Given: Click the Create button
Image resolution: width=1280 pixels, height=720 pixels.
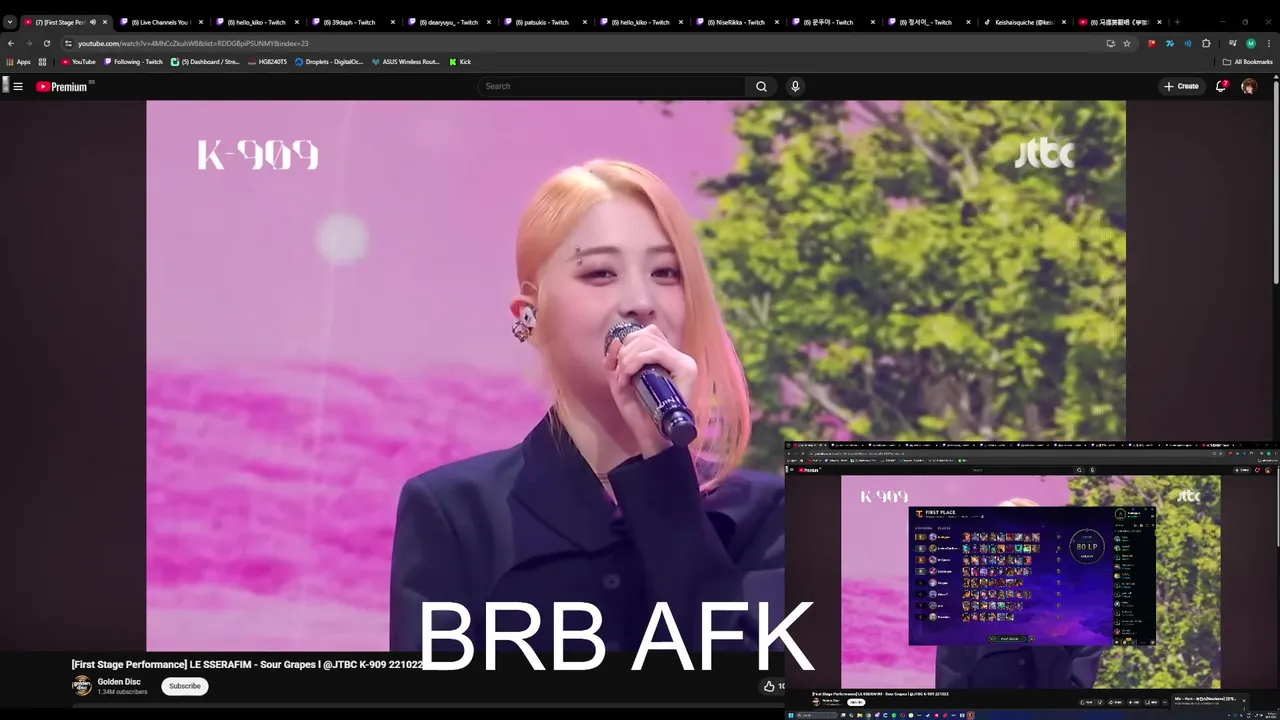Looking at the screenshot, I should point(1181,87).
